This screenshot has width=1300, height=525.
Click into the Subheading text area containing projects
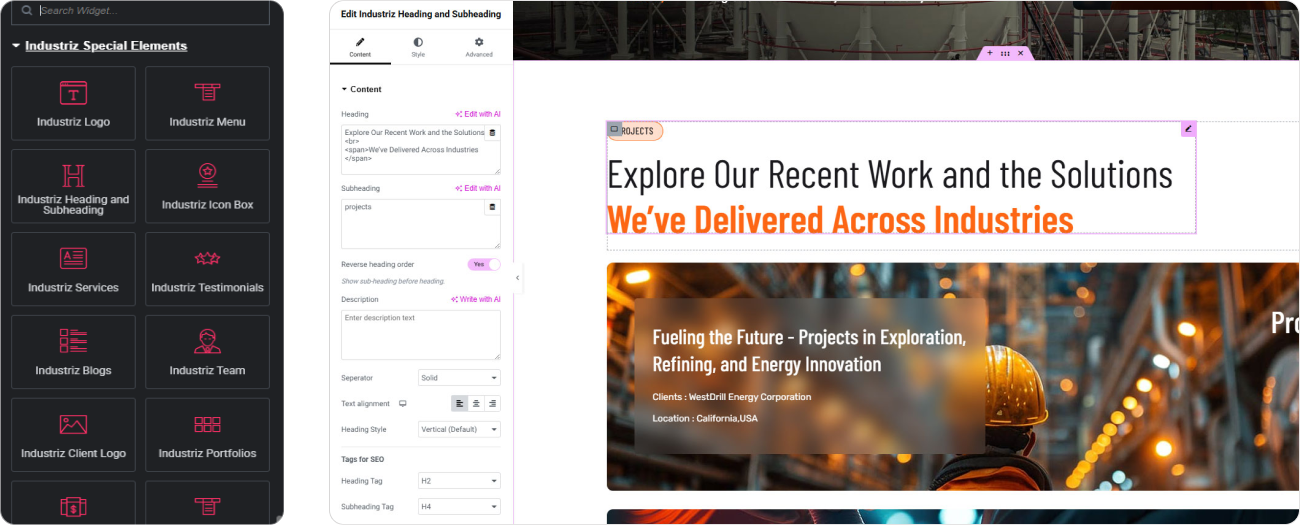[x=421, y=224]
